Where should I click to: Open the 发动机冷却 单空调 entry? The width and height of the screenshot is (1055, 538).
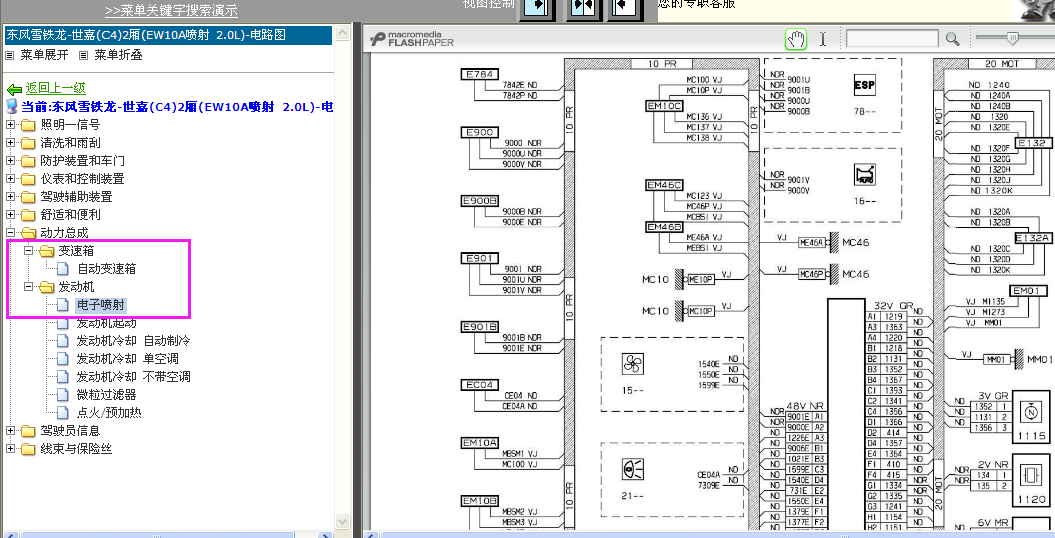click(127, 359)
